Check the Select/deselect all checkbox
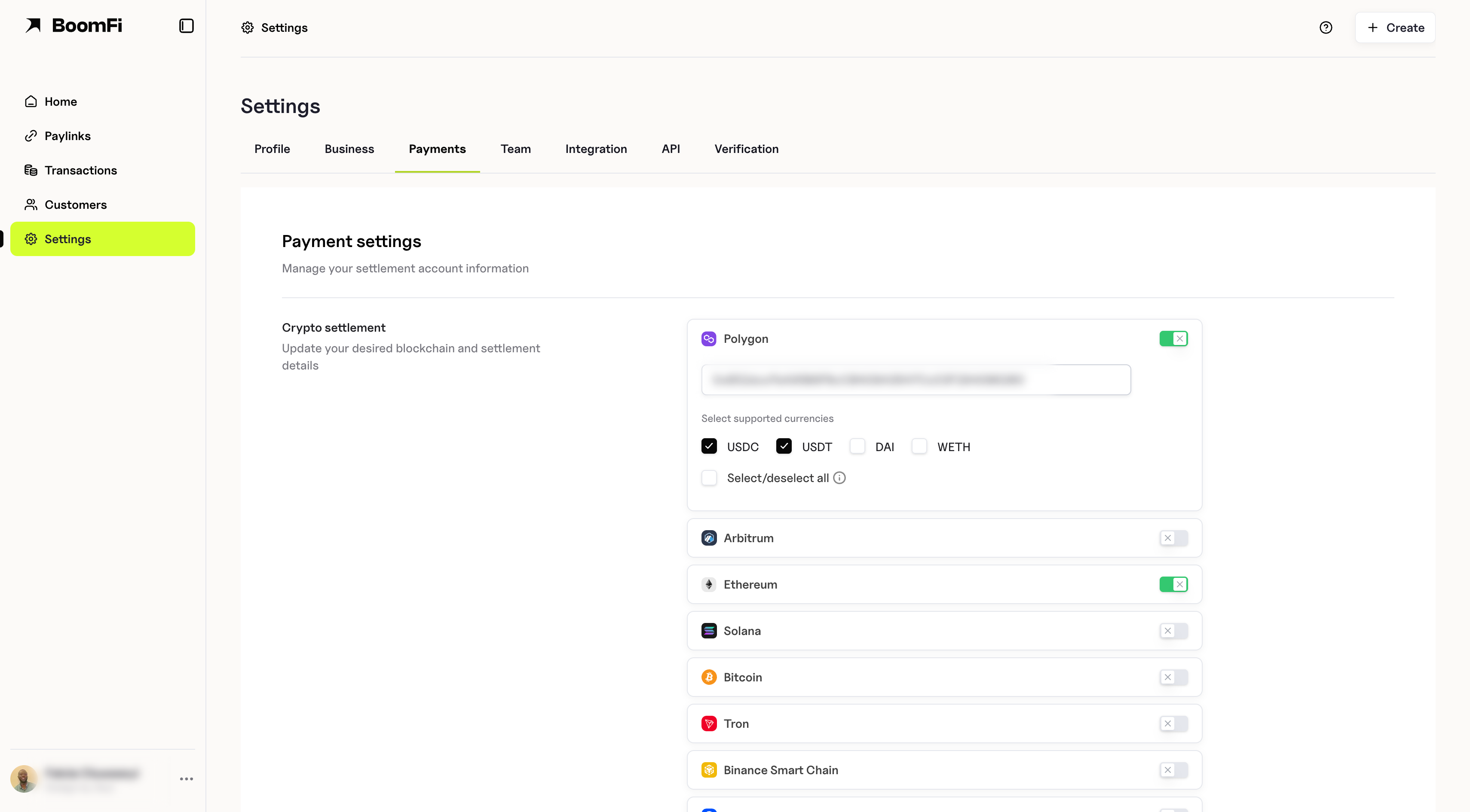This screenshot has height=812, width=1470. (x=708, y=478)
